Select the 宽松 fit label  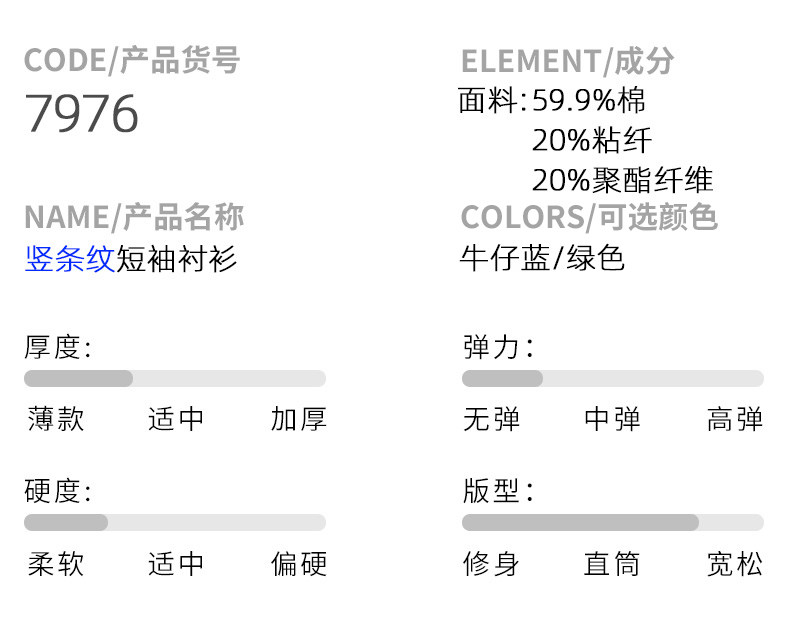click(734, 564)
